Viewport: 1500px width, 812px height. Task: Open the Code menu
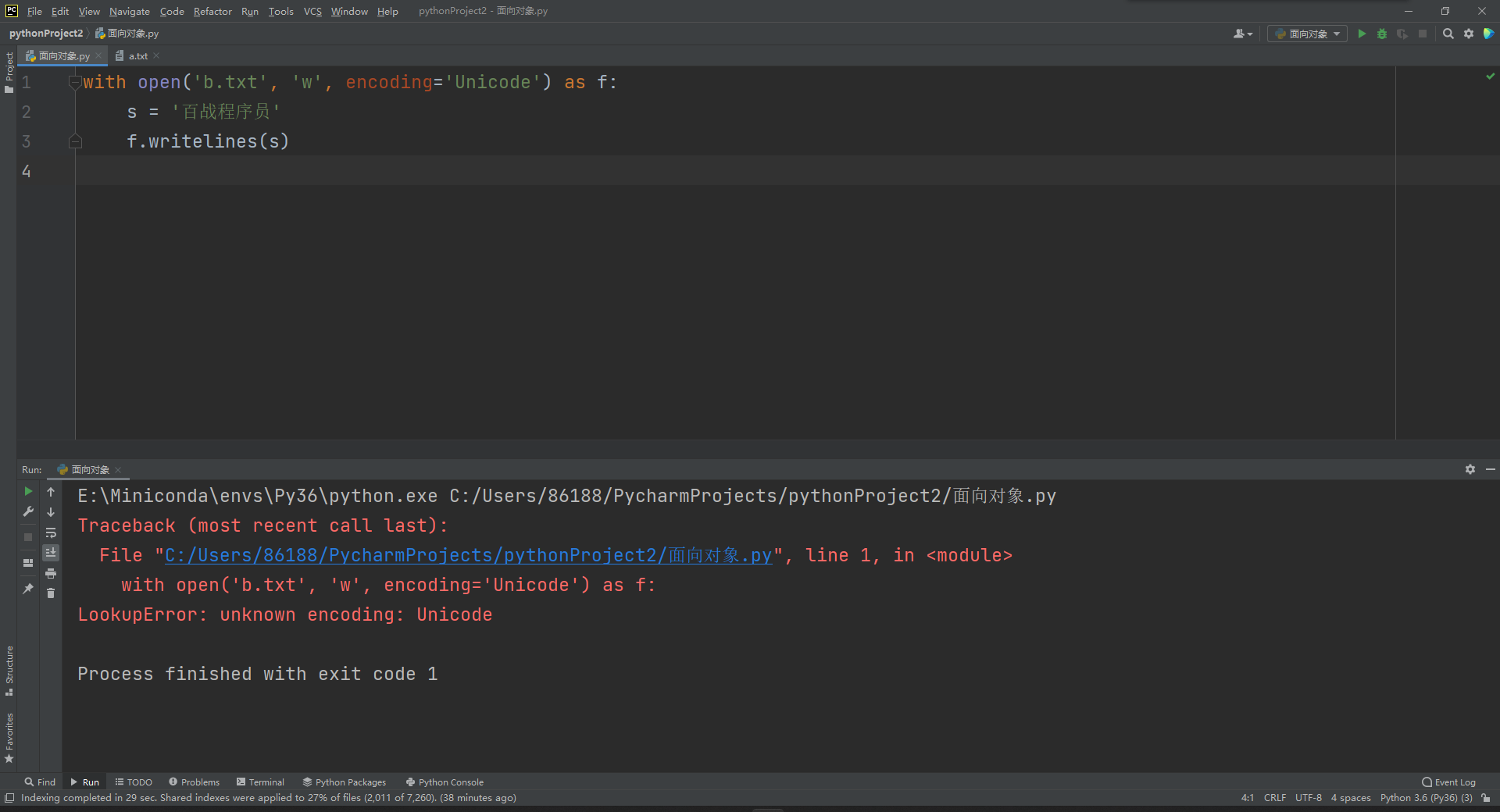(x=172, y=11)
